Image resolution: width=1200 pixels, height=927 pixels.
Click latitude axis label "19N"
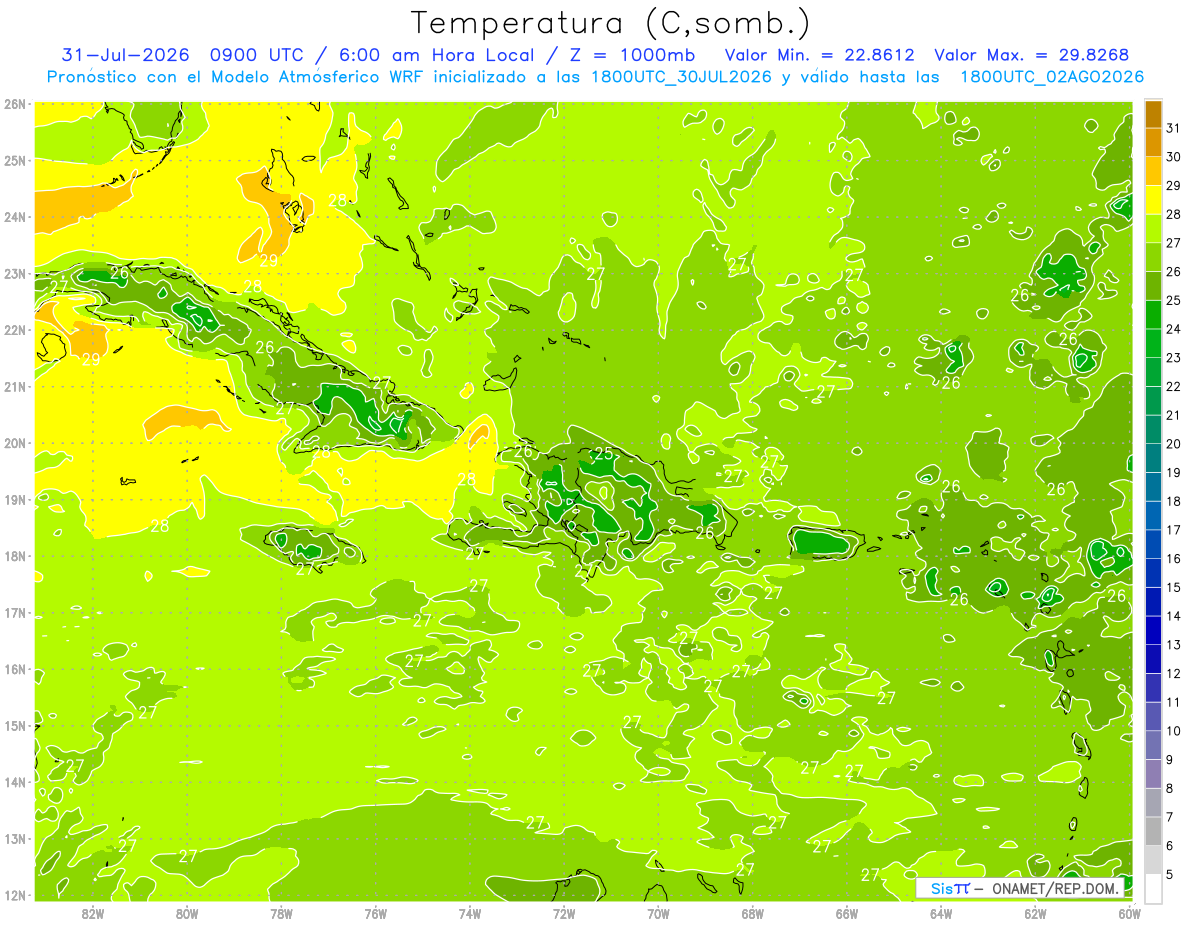click(x=15, y=499)
